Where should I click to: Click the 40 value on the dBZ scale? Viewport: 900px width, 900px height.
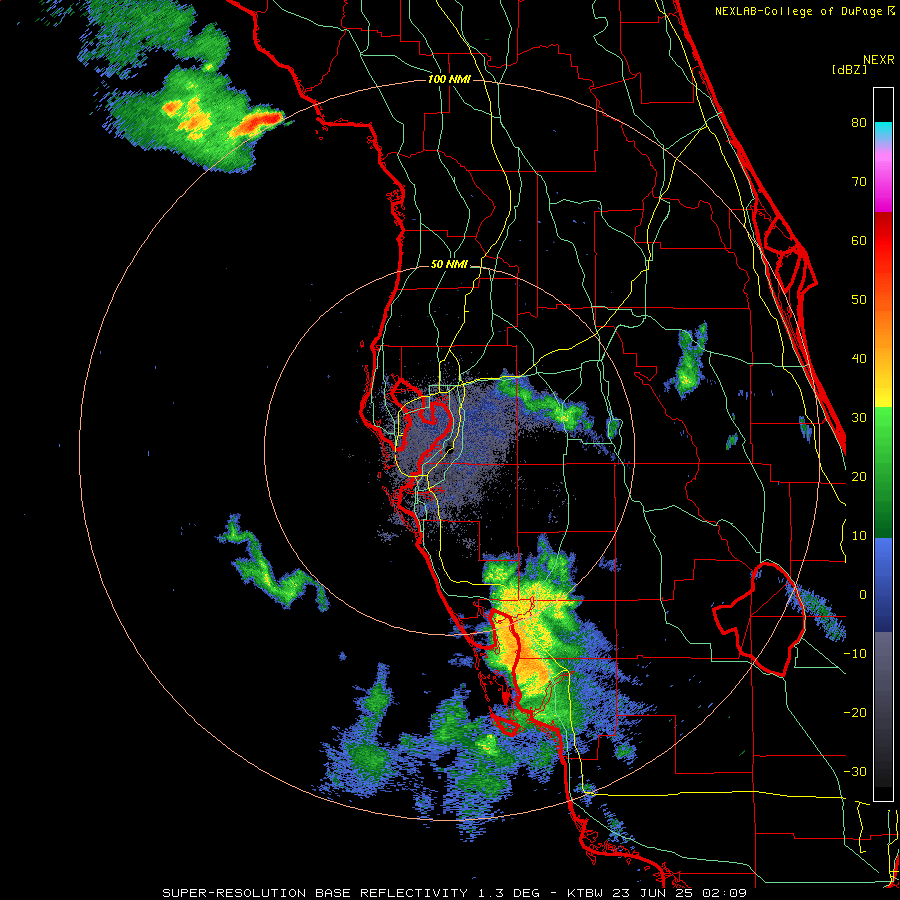tap(859, 359)
